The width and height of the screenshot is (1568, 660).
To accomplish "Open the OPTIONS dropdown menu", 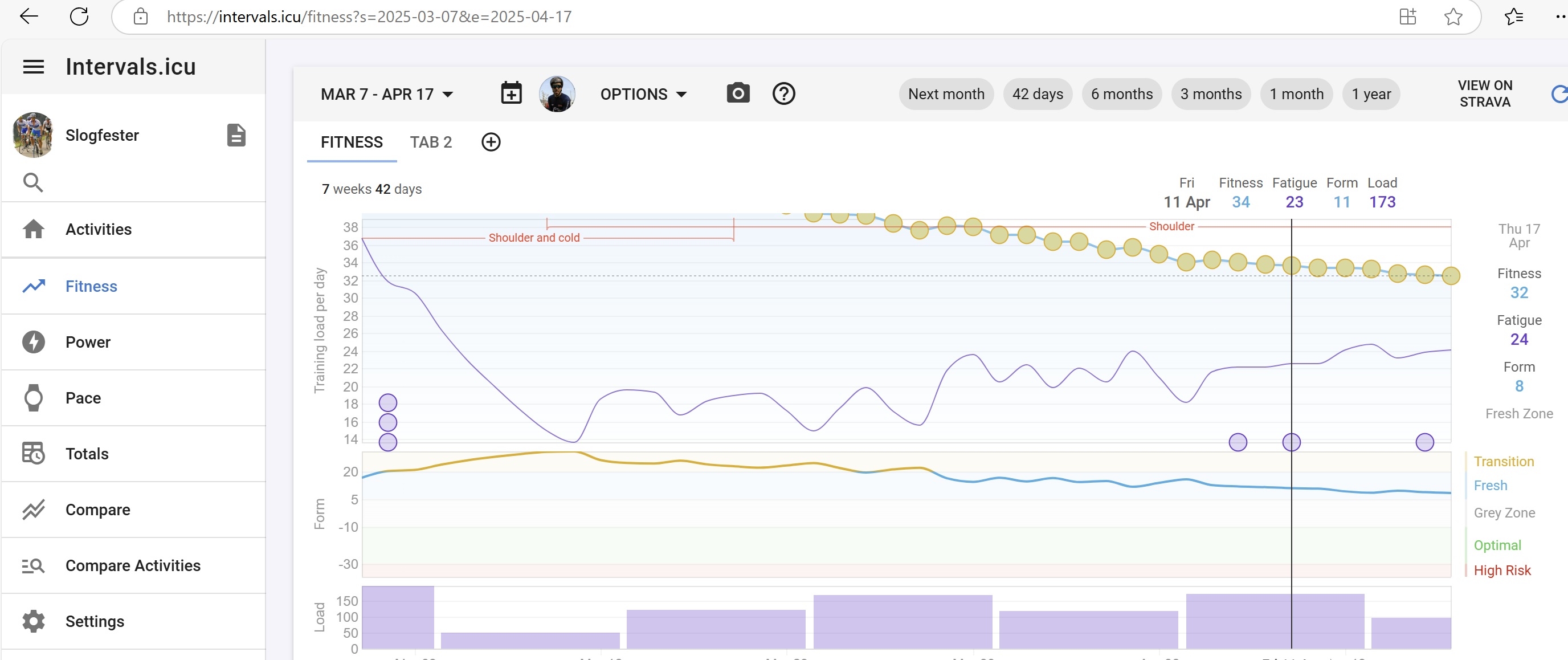I will click(x=643, y=95).
